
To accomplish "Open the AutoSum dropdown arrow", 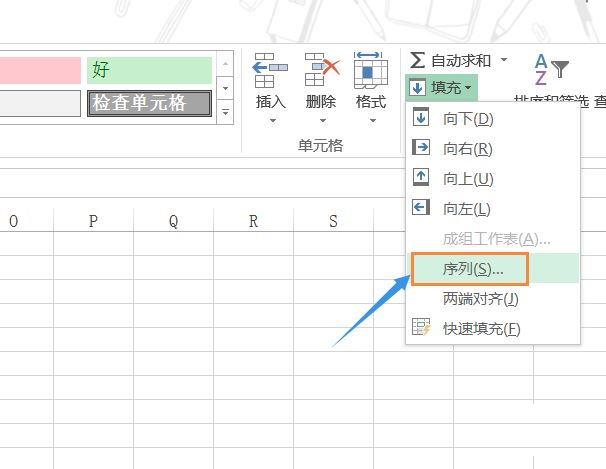I will tap(504, 61).
